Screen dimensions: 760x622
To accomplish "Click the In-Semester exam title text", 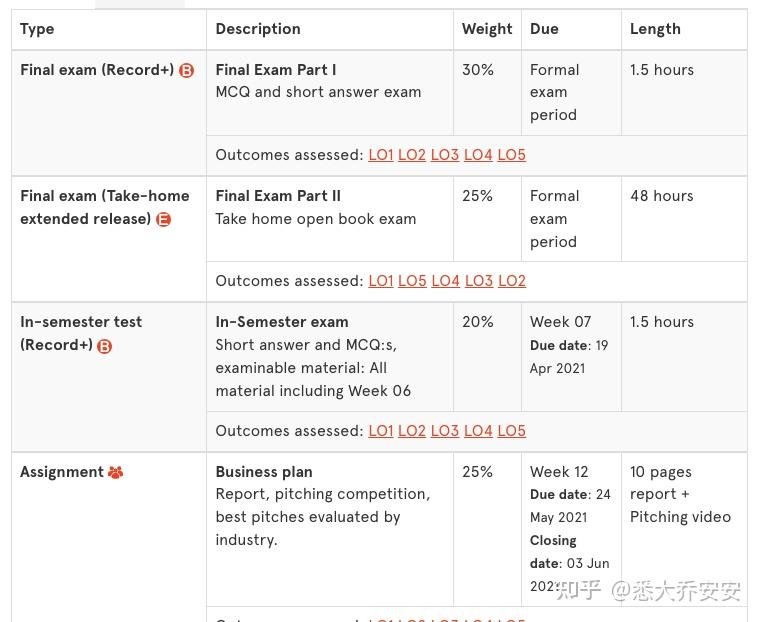I will click(282, 322).
